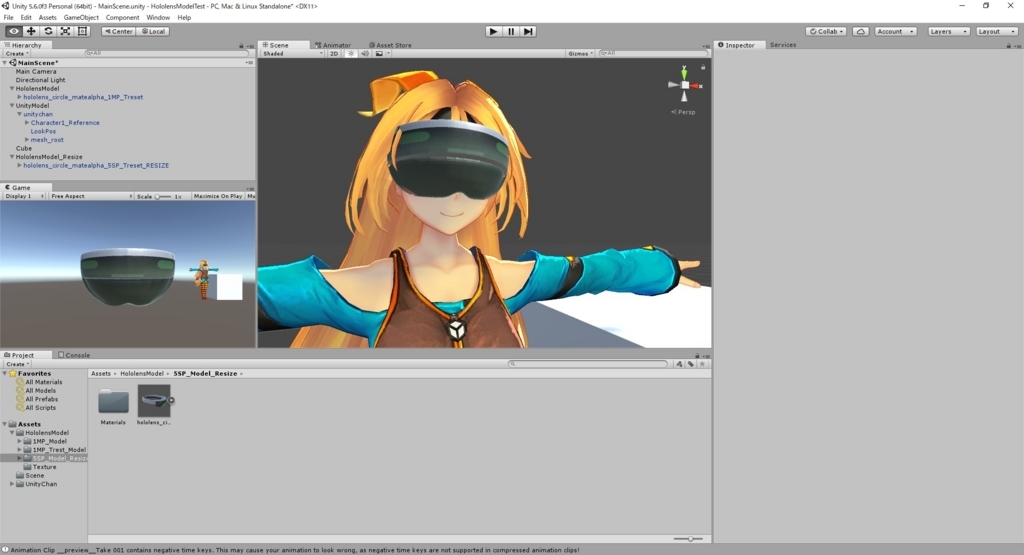Click the Project search field
Image resolution: width=1024 pixels, height=555 pixels.
pos(588,364)
